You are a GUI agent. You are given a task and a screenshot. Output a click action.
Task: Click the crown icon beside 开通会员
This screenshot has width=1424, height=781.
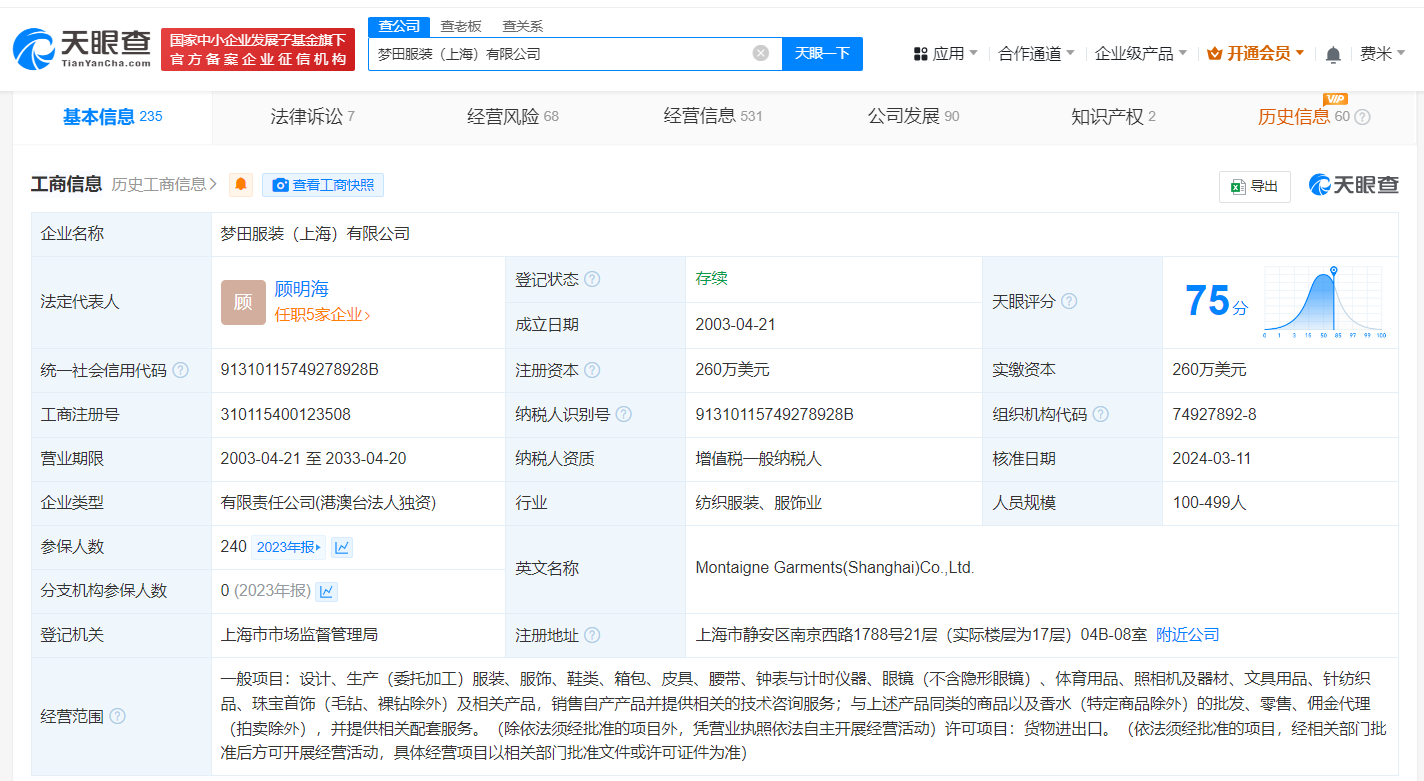pyautogui.click(x=1215, y=52)
